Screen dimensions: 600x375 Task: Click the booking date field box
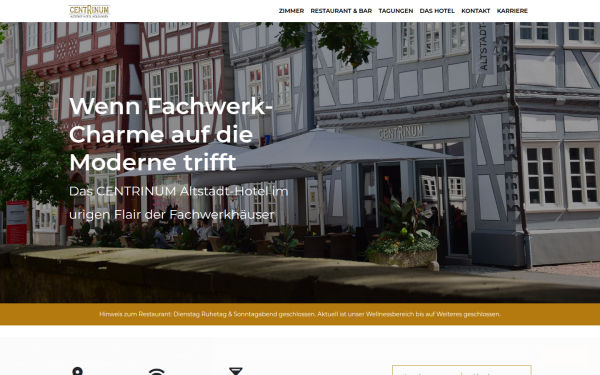coord(462,370)
